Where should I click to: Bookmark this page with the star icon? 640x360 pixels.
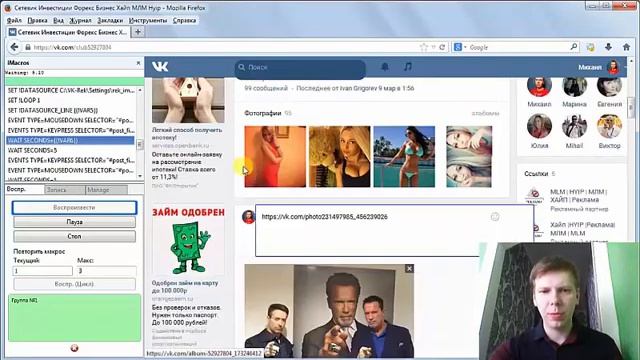(424, 47)
